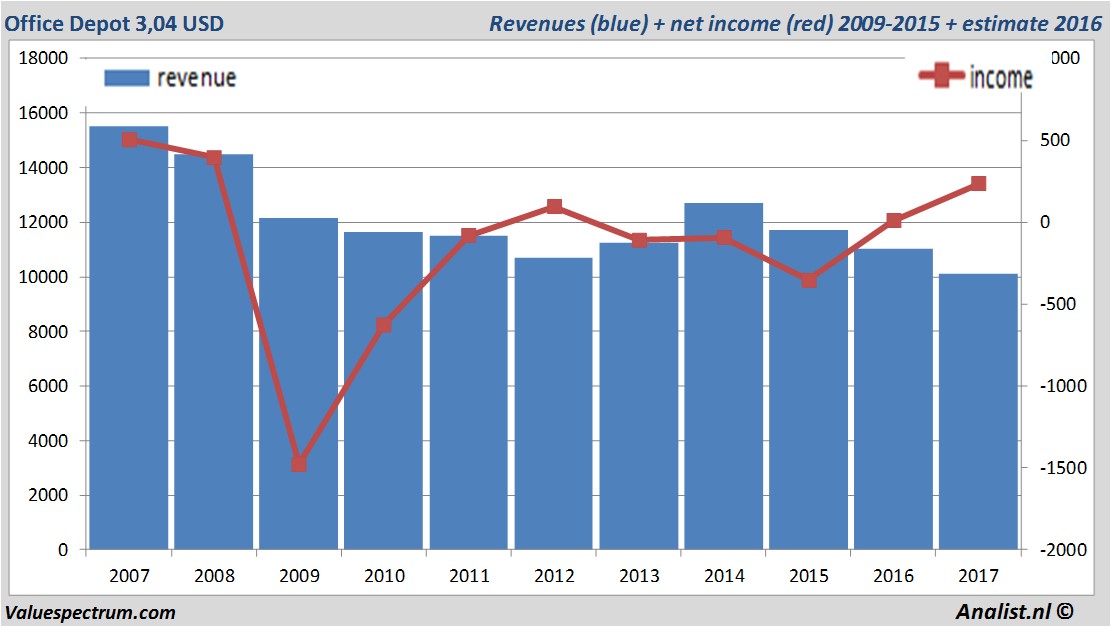The image size is (1111, 627).
Task: Click the 2012 x-axis year label
Action: (x=554, y=576)
